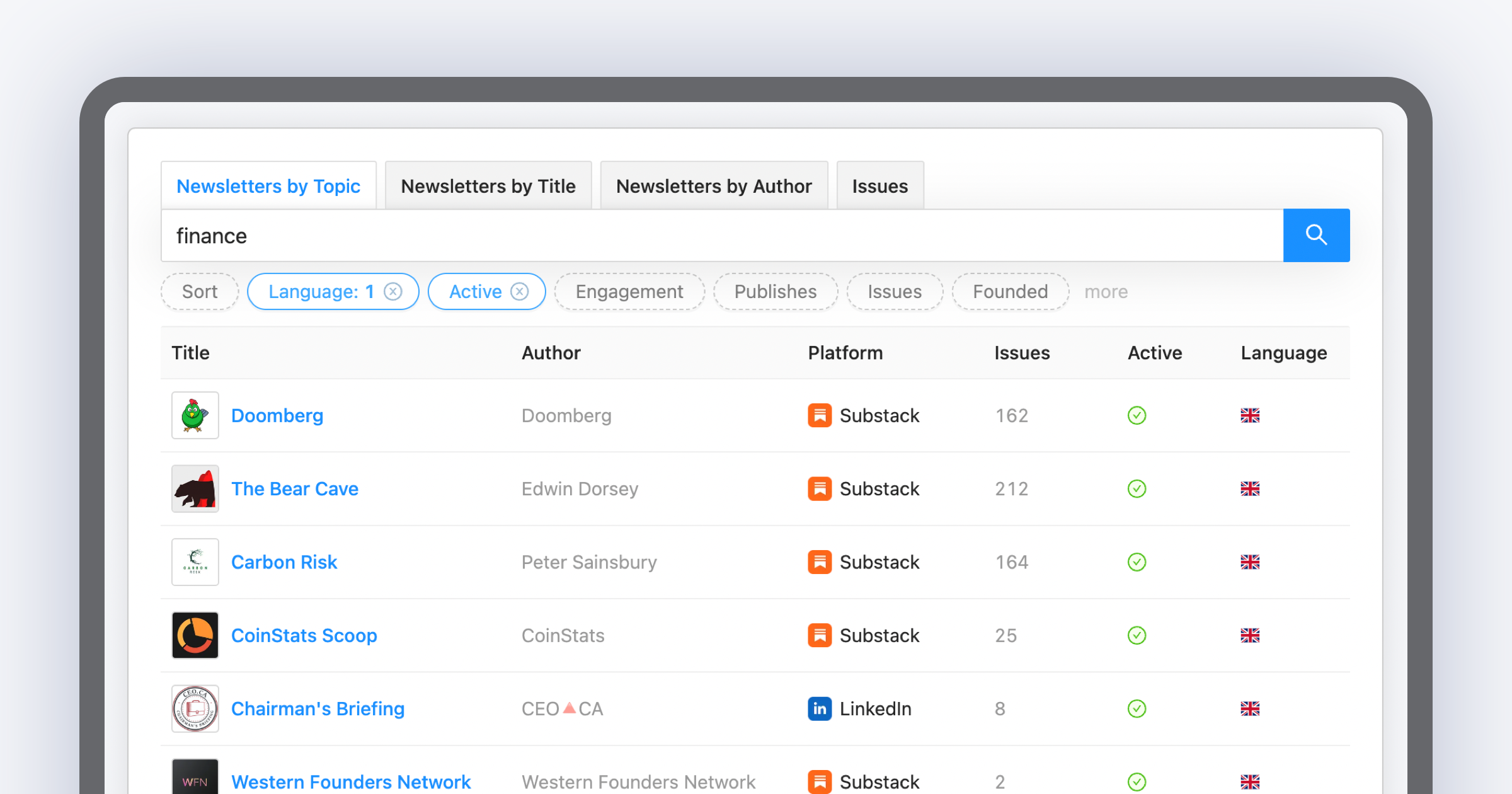Remove the Language filter via its x icon
The image size is (1512, 794).
[393, 292]
